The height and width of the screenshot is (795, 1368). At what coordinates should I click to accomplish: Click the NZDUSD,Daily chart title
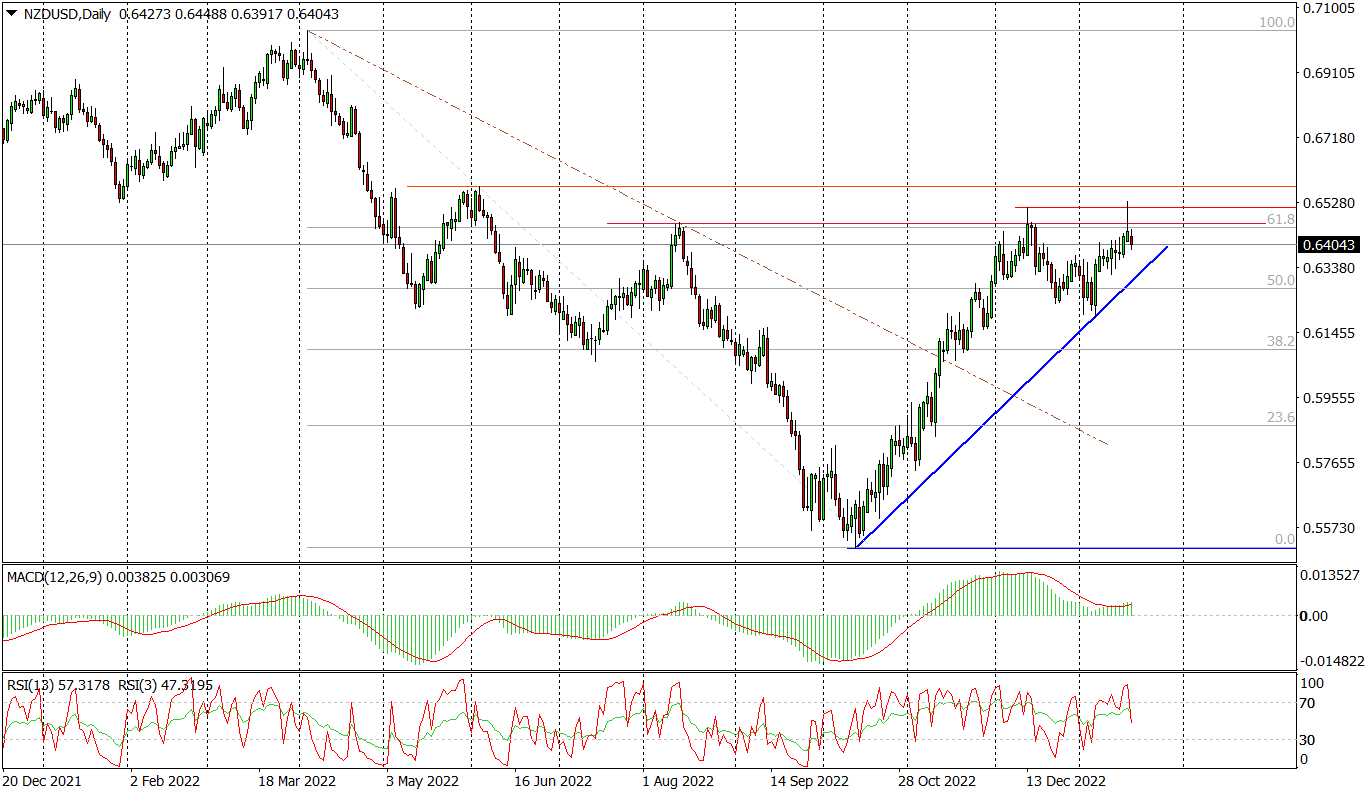click(66, 15)
